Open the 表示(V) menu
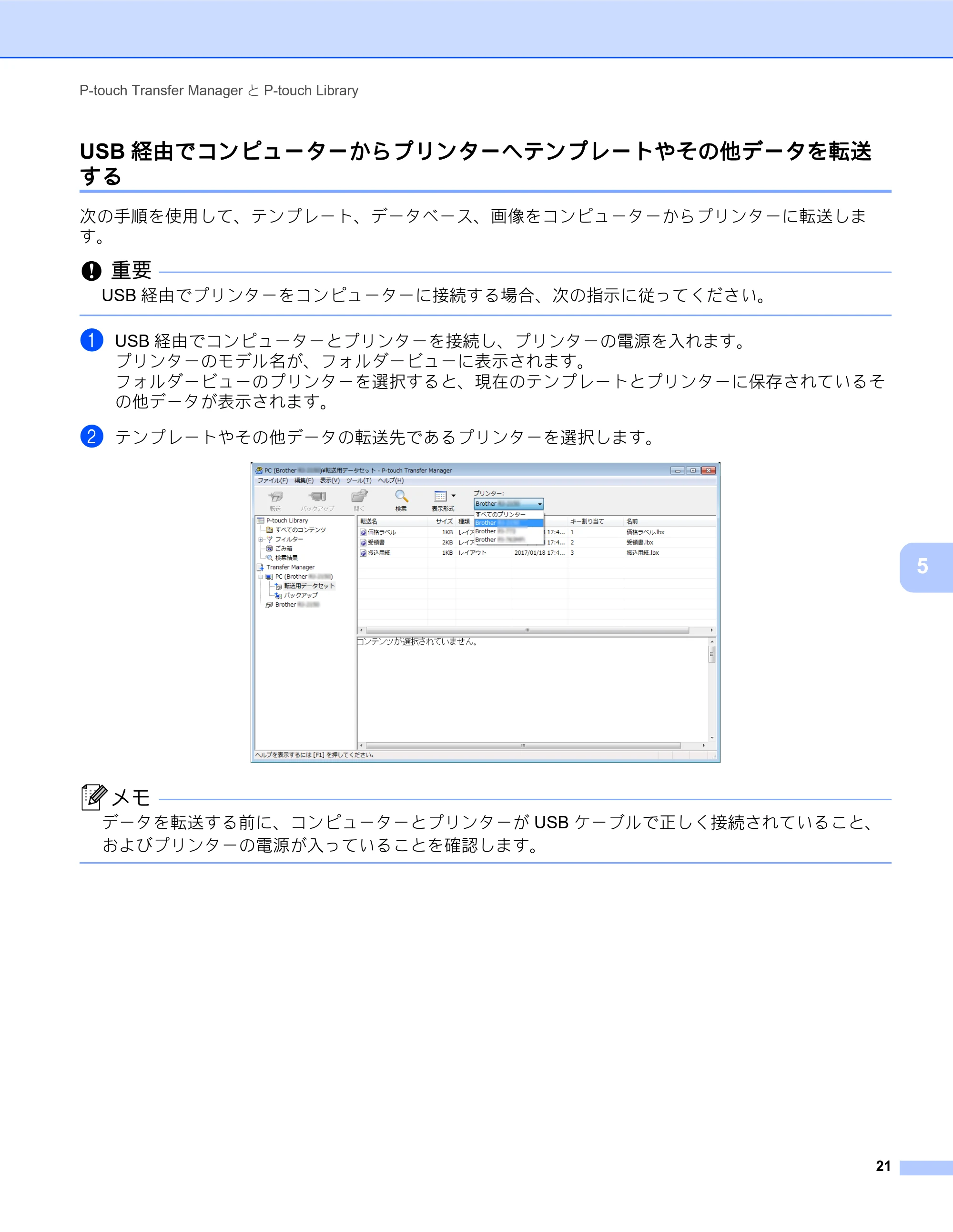Image resolution: width=953 pixels, height=1232 pixels. pyautogui.click(x=330, y=480)
